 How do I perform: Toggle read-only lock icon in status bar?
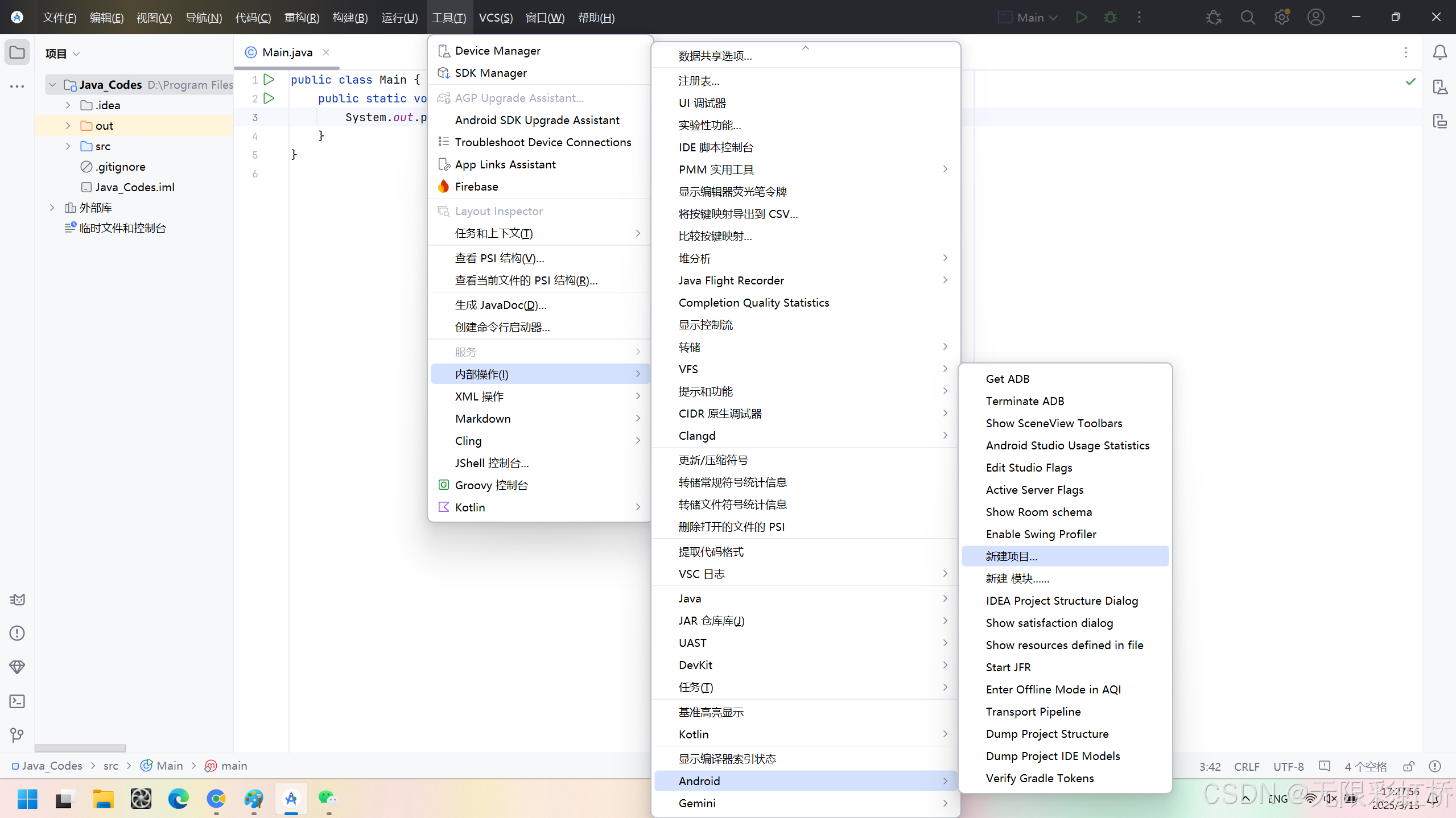point(1409,766)
